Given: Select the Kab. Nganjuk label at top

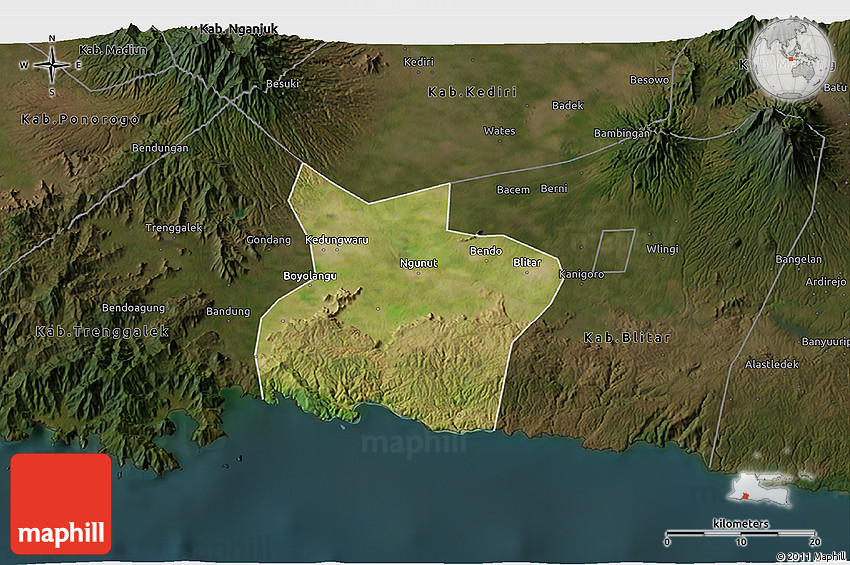Looking at the screenshot, I should click(239, 29).
